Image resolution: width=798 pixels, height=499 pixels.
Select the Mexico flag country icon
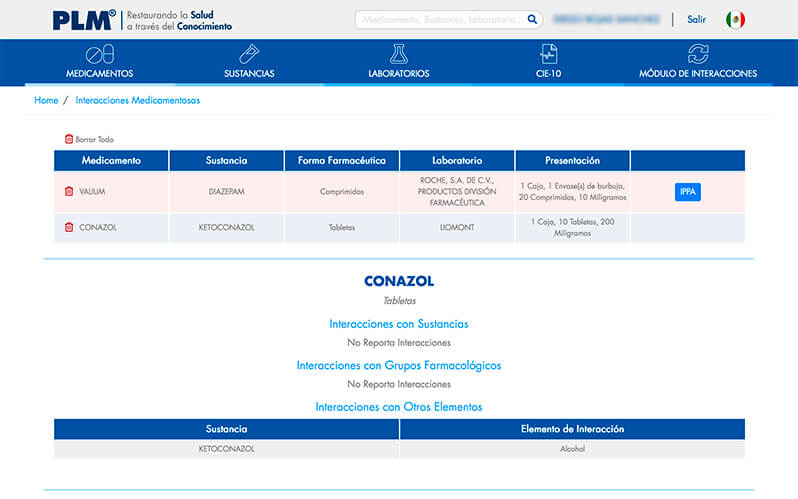click(x=735, y=19)
